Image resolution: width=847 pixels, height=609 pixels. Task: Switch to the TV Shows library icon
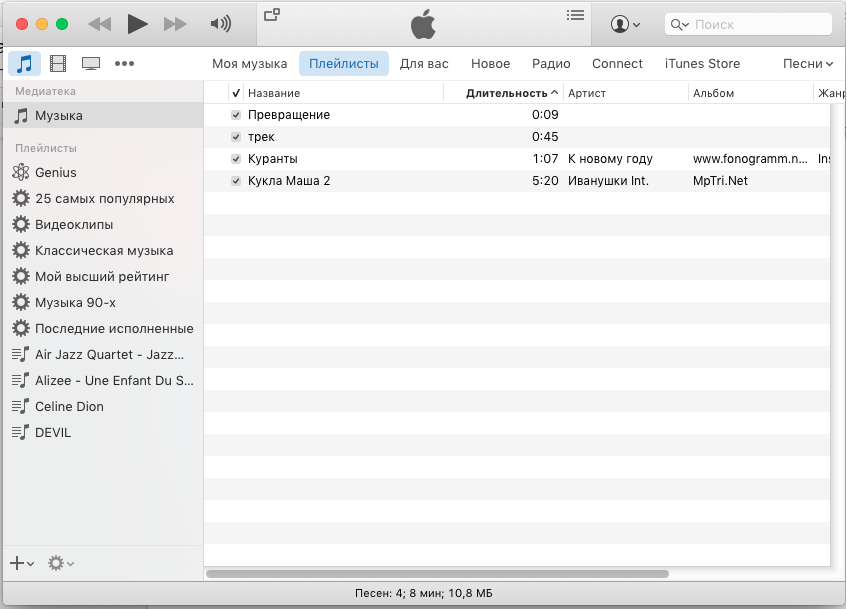click(91, 64)
